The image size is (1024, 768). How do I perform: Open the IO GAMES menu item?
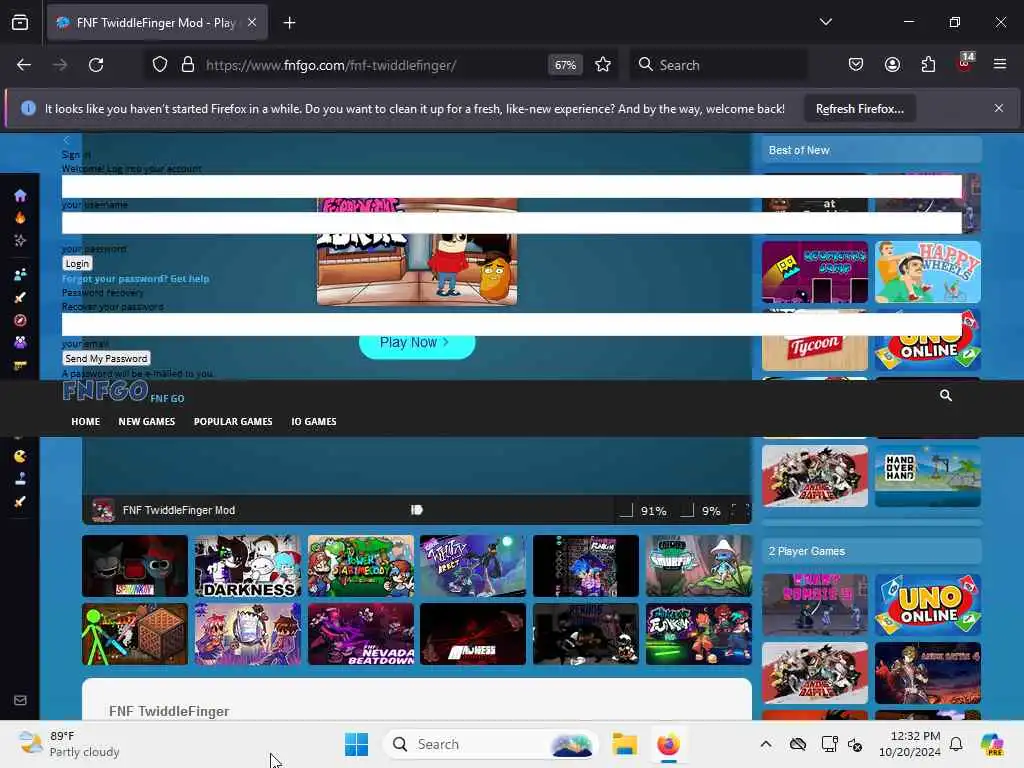point(313,422)
